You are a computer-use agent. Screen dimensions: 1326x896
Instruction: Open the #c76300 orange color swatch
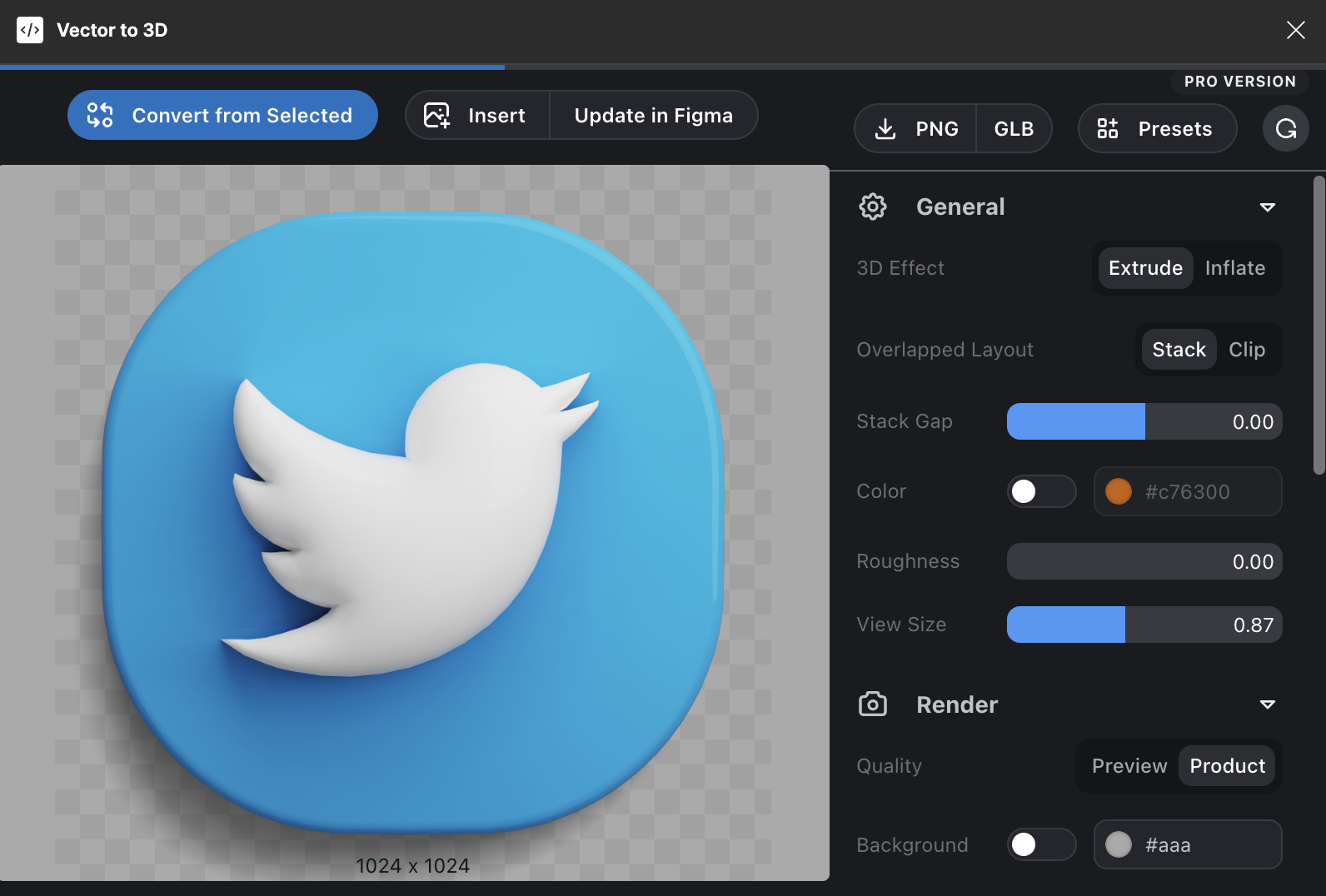click(1118, 491)
